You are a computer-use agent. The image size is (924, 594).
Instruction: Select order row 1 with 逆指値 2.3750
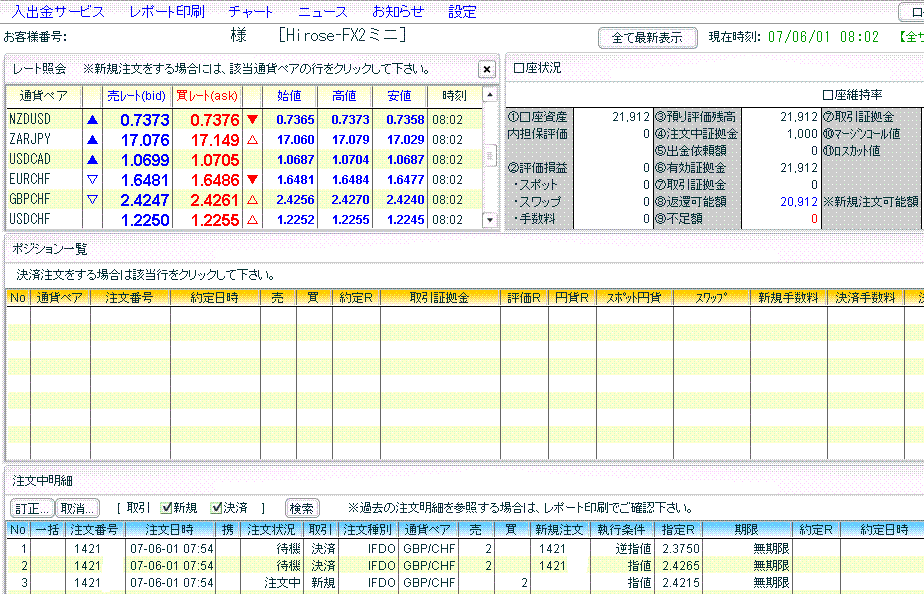[465, 549]
